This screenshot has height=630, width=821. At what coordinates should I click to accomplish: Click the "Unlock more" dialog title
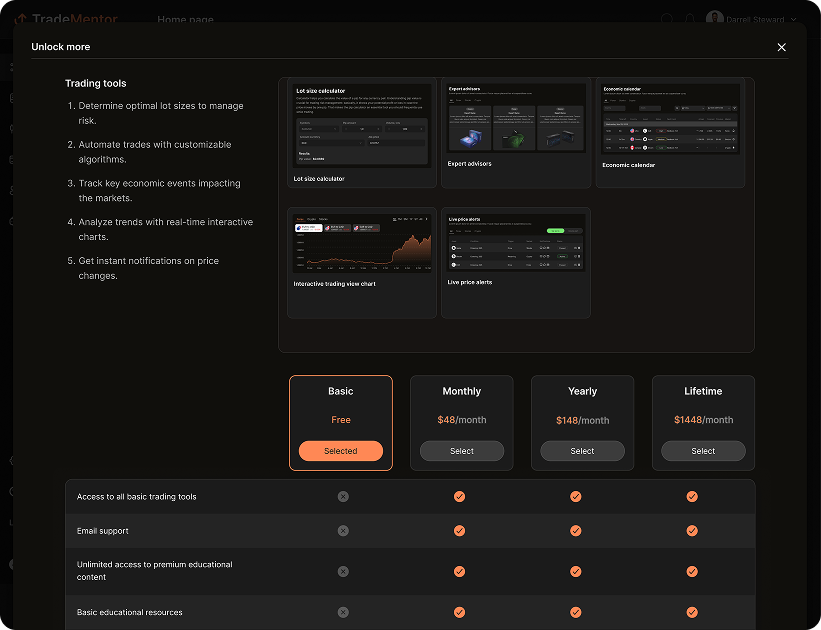click(61, 47)
